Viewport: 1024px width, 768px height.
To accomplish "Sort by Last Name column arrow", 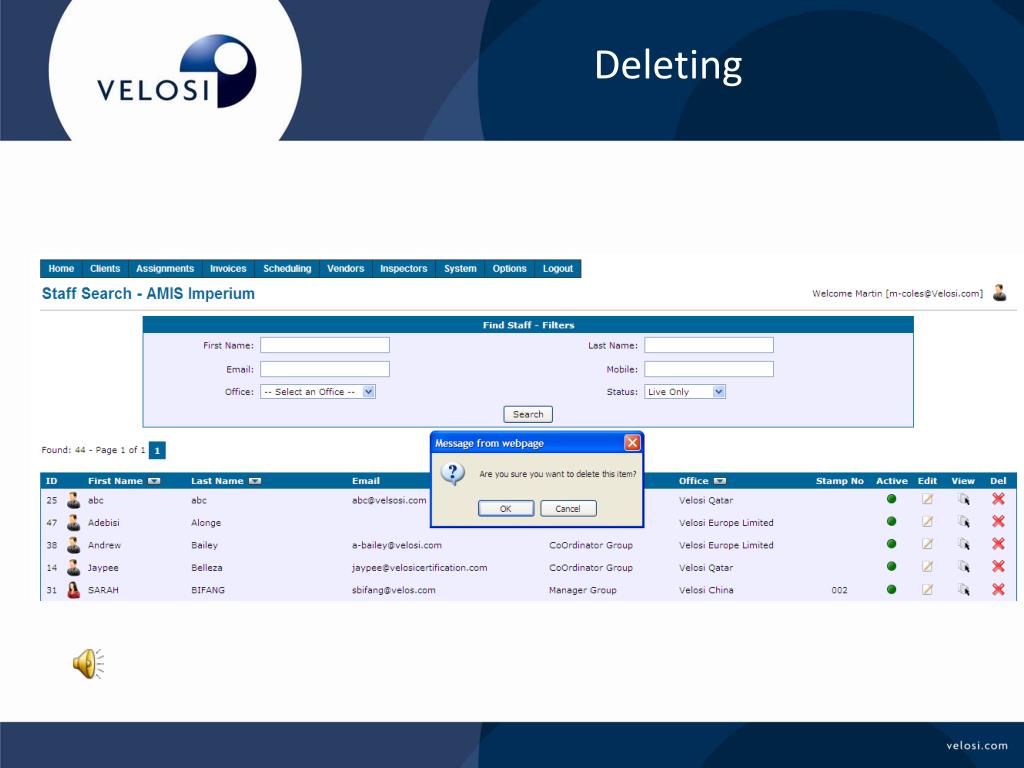I will pos(255,481).
